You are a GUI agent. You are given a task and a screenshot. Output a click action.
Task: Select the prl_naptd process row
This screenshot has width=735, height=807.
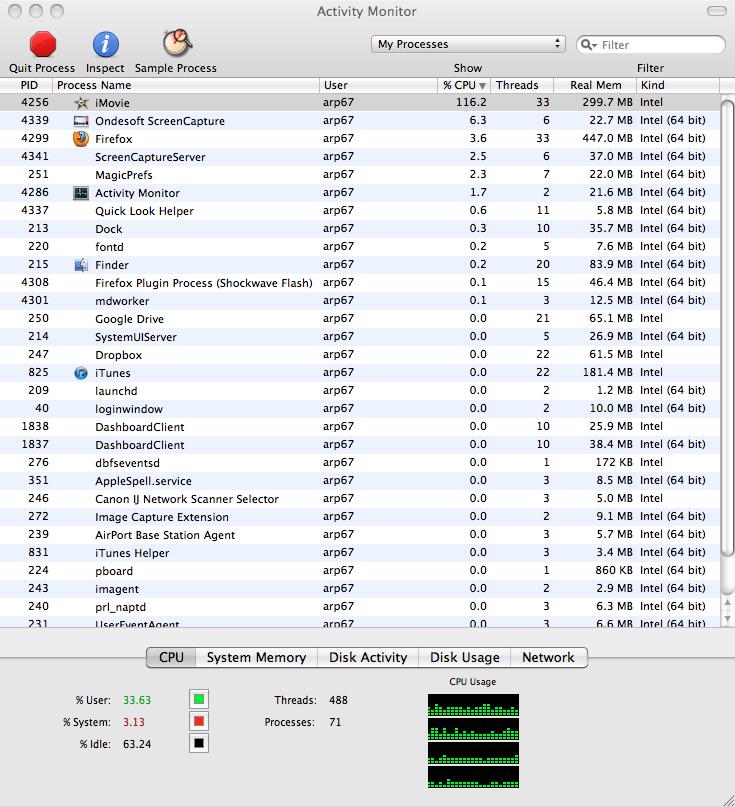(360, 607)
